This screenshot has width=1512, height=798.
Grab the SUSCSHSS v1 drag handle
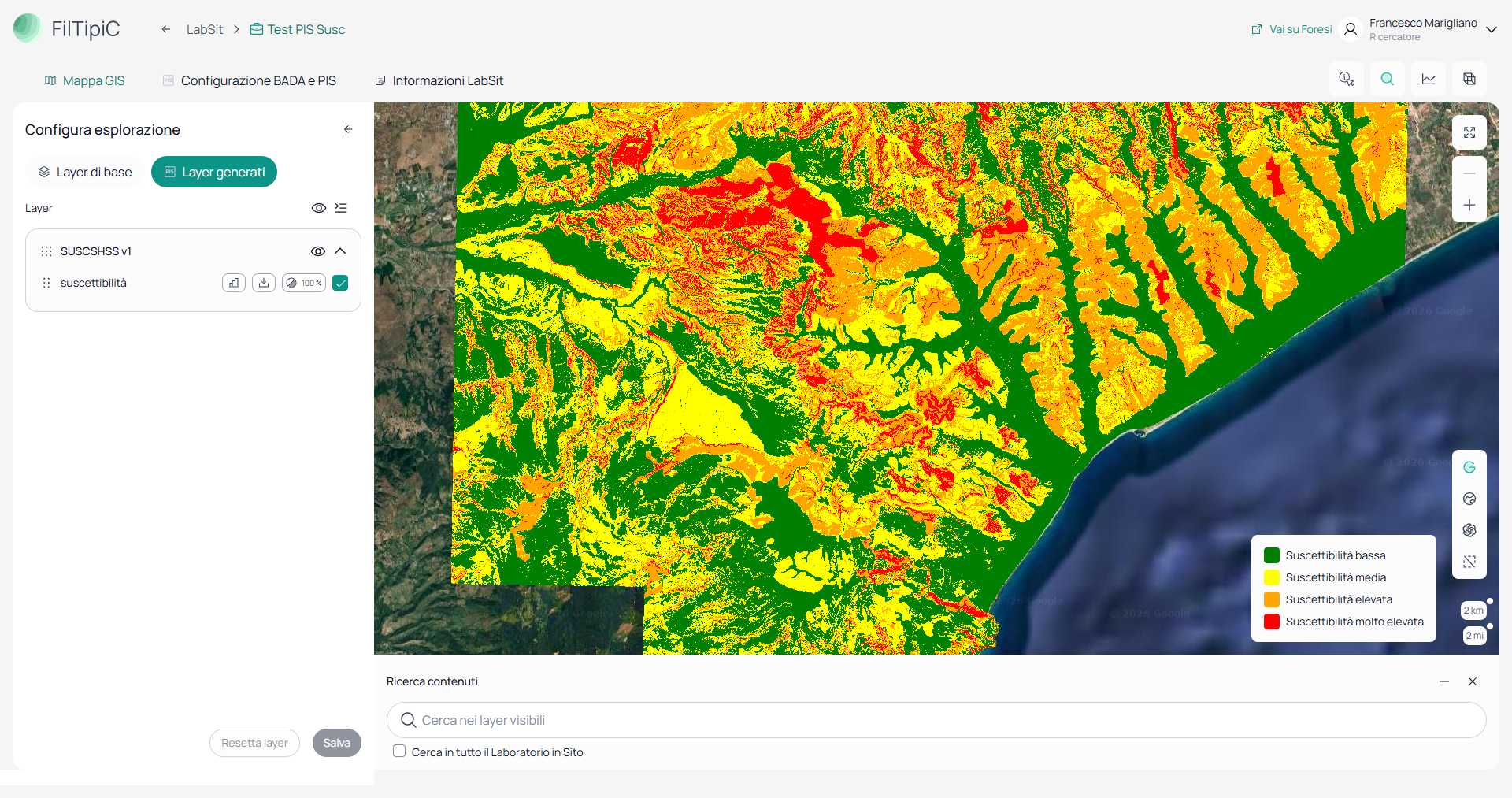click(x=46, y=251)
